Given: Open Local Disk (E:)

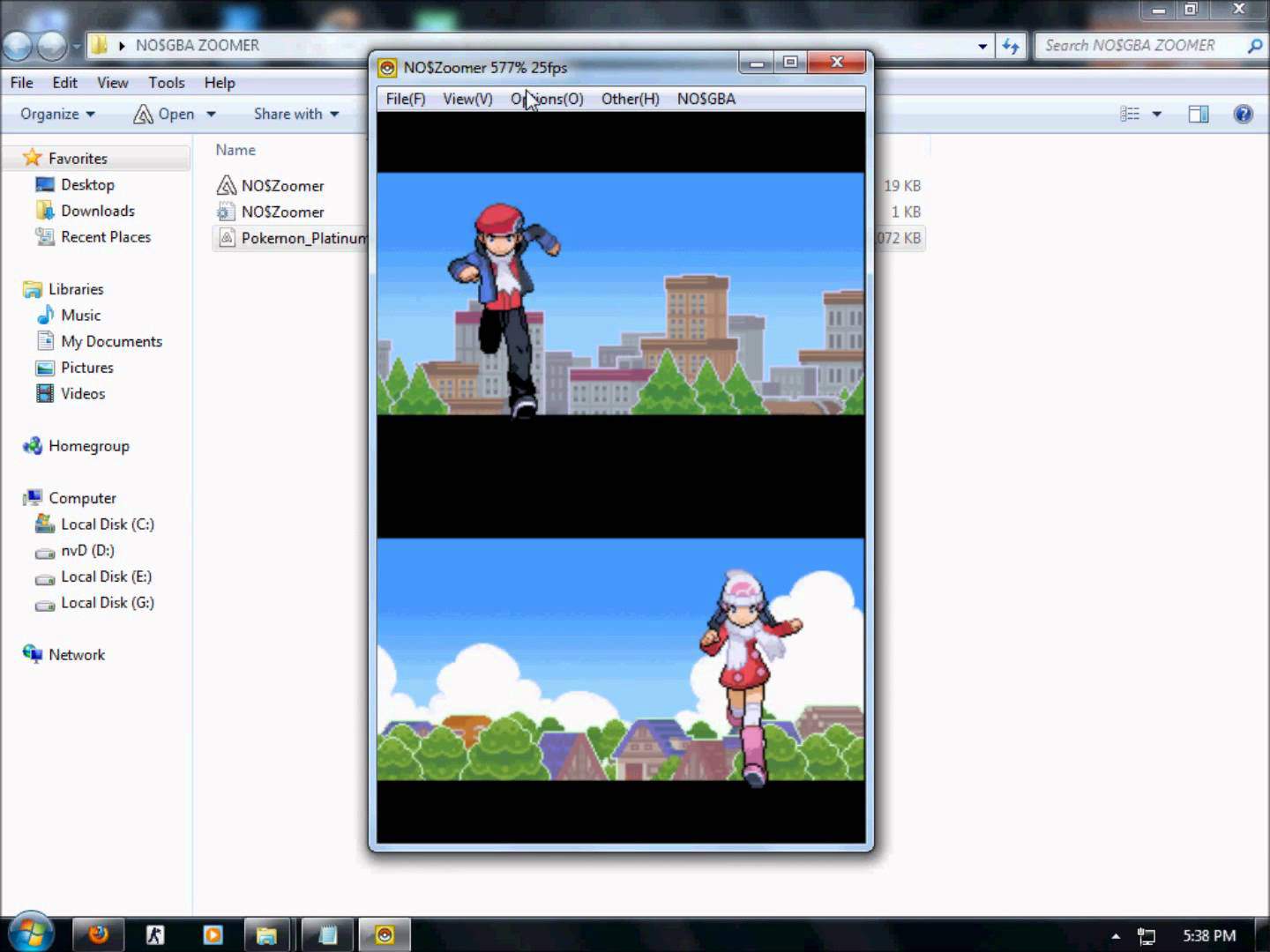Looking at the screenshot, I should click(x=106, y=576).
